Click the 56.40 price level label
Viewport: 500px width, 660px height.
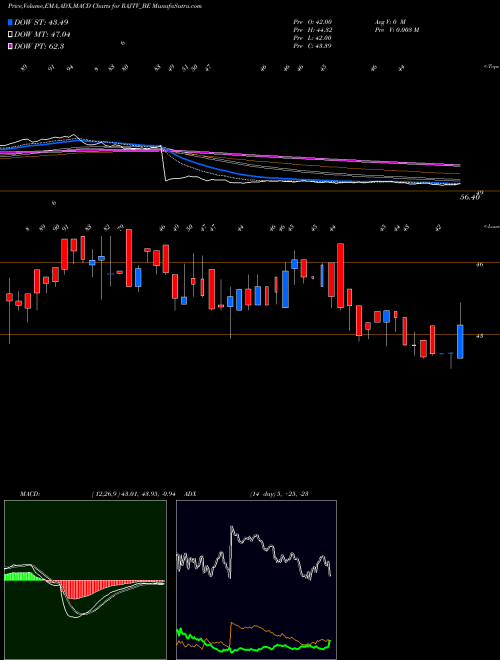tap(470, 197)
